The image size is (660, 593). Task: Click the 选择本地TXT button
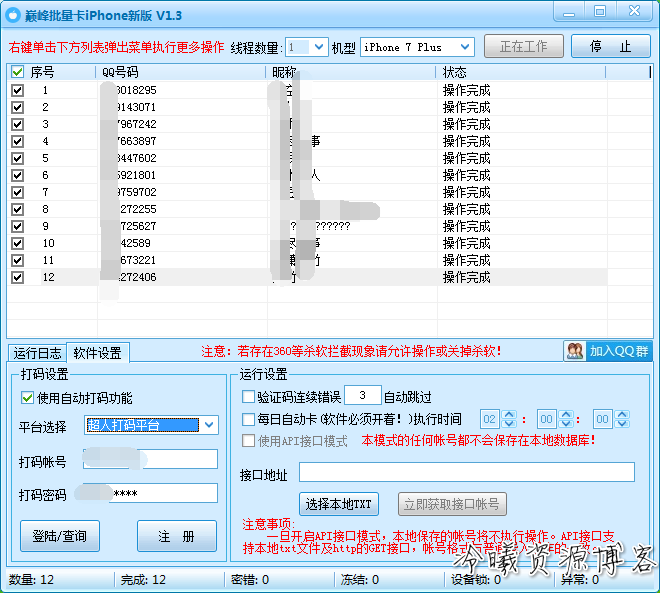339,504
